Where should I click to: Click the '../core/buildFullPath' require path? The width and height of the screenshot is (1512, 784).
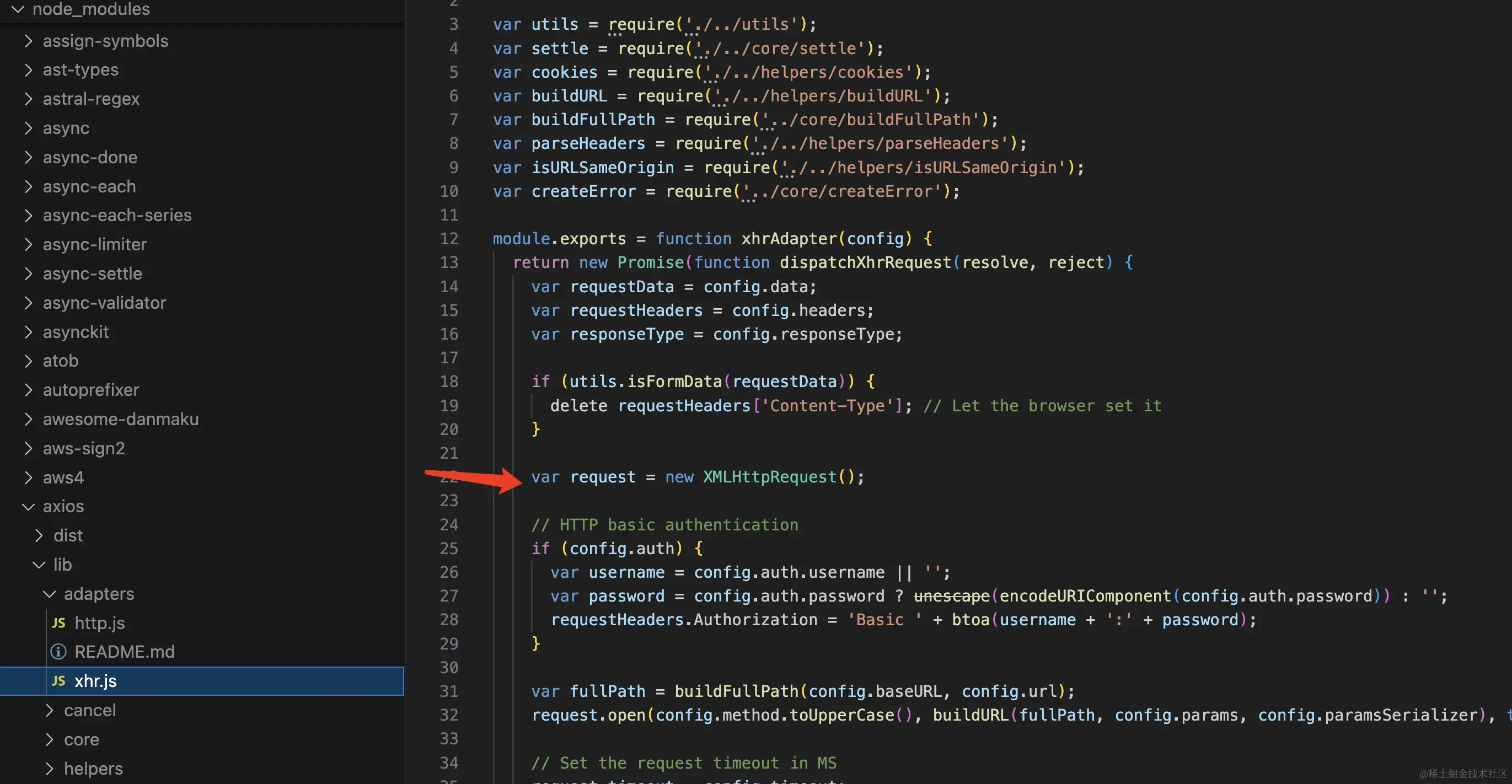(871, 120)
